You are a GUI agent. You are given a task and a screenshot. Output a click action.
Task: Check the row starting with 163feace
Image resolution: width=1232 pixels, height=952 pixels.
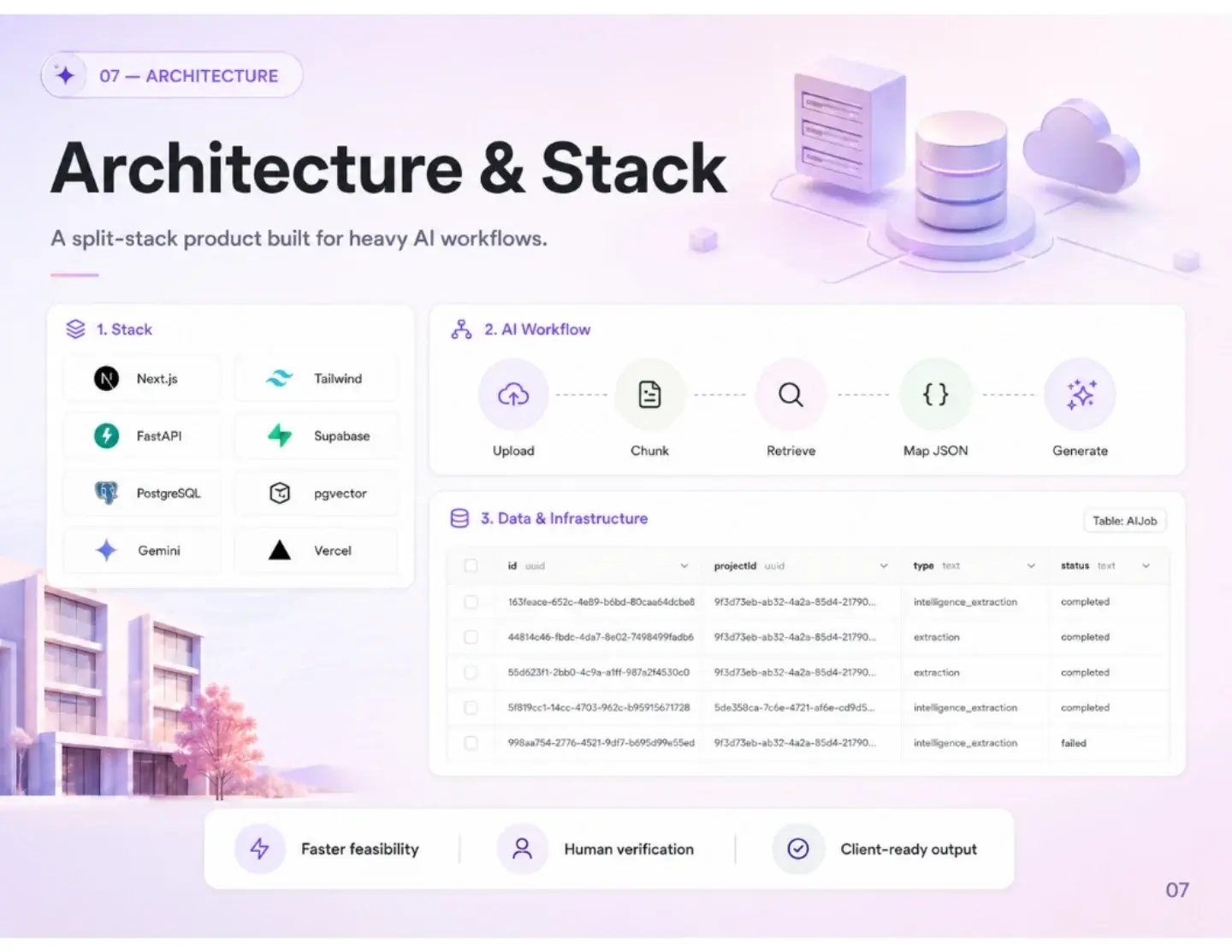coord(471,602)
